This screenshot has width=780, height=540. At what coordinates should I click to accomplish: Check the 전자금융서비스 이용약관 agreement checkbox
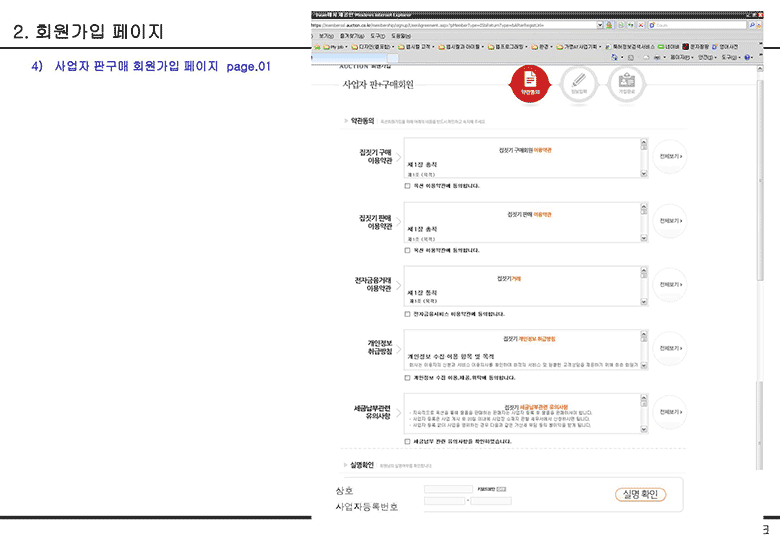point(407,314)
